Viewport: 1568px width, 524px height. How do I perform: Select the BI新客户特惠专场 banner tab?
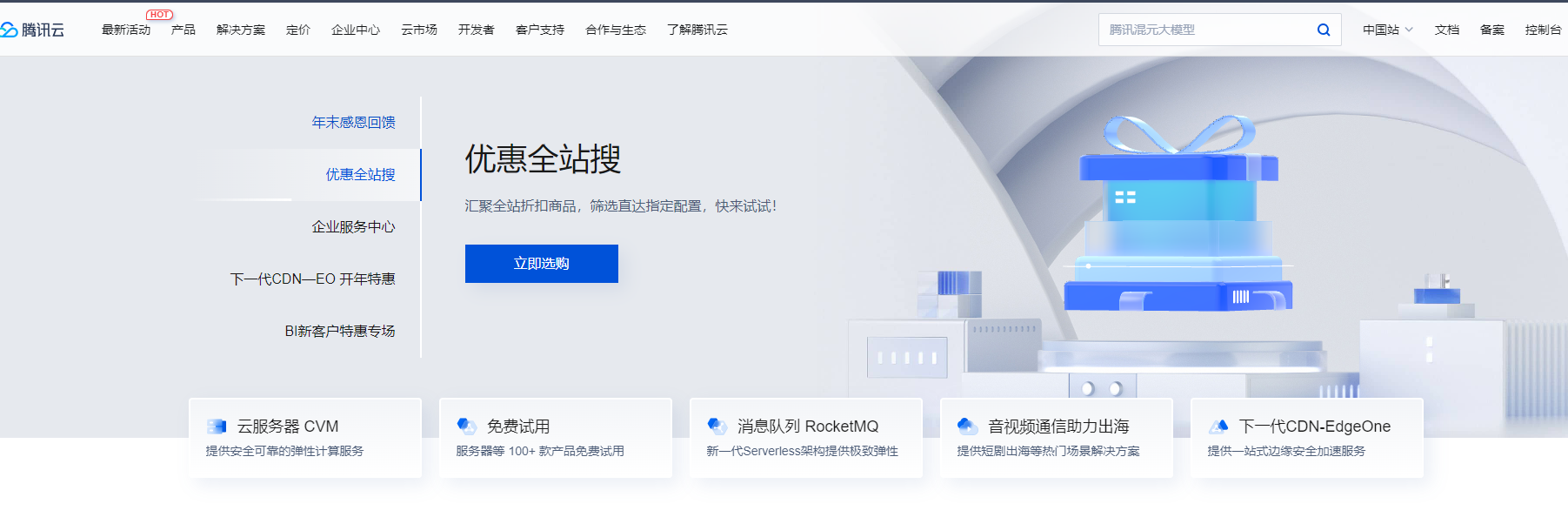[340, 332]
